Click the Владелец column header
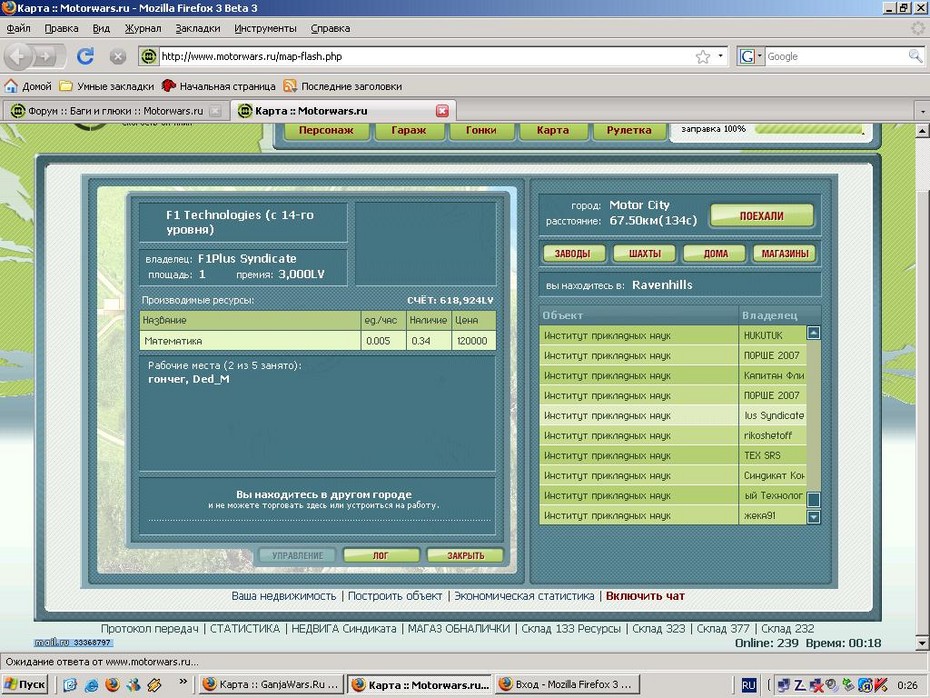The width and height of the screenshot is (930, 698). pos(779,315)
